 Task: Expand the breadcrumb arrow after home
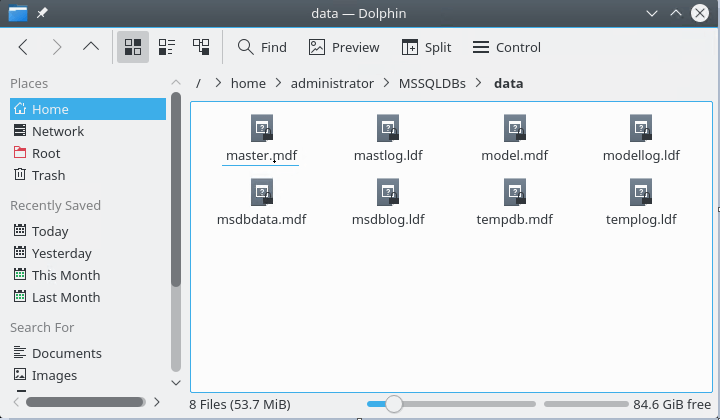(278, 84)
